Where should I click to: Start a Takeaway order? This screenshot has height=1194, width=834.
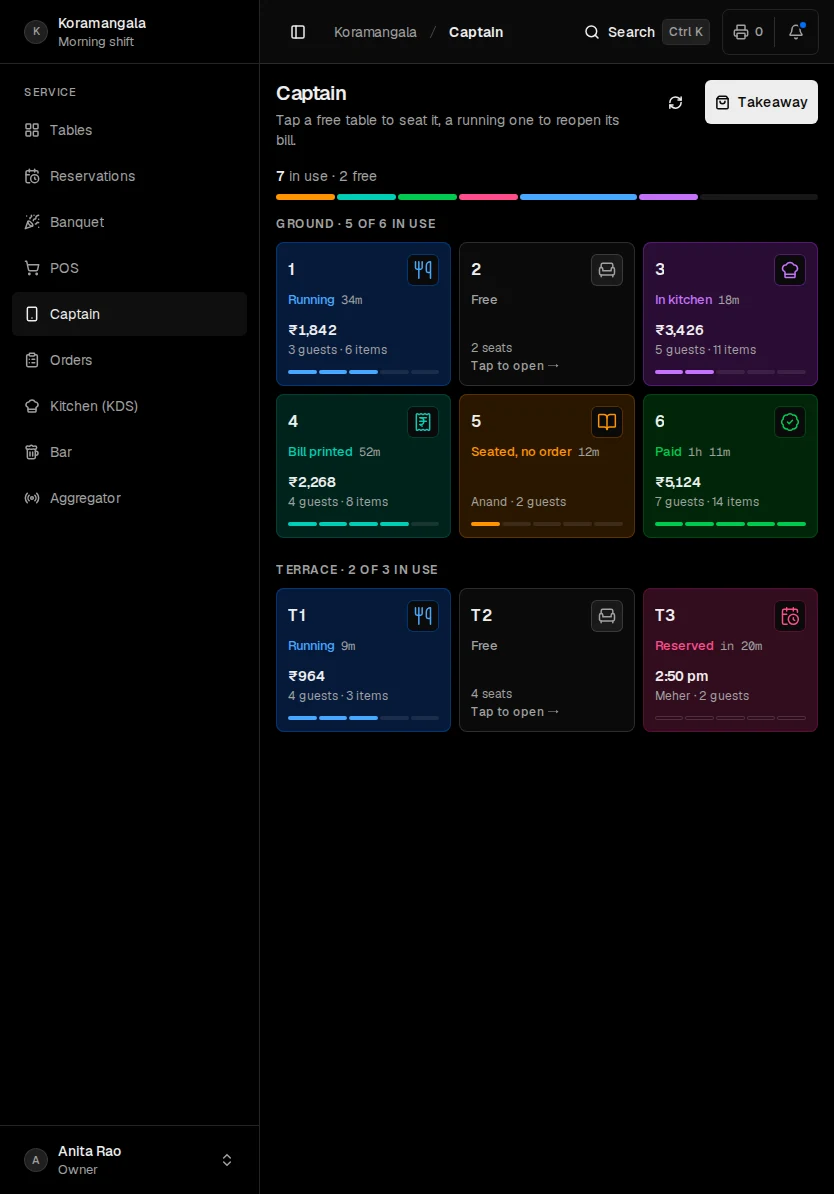[x=761, y=102]
